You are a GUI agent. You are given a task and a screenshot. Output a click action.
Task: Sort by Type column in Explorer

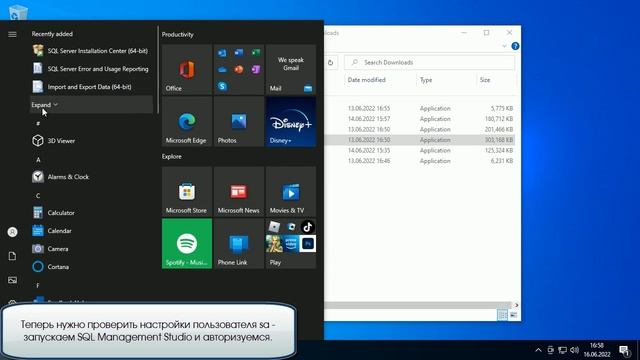pyautogui.click(x=426, y=80)
